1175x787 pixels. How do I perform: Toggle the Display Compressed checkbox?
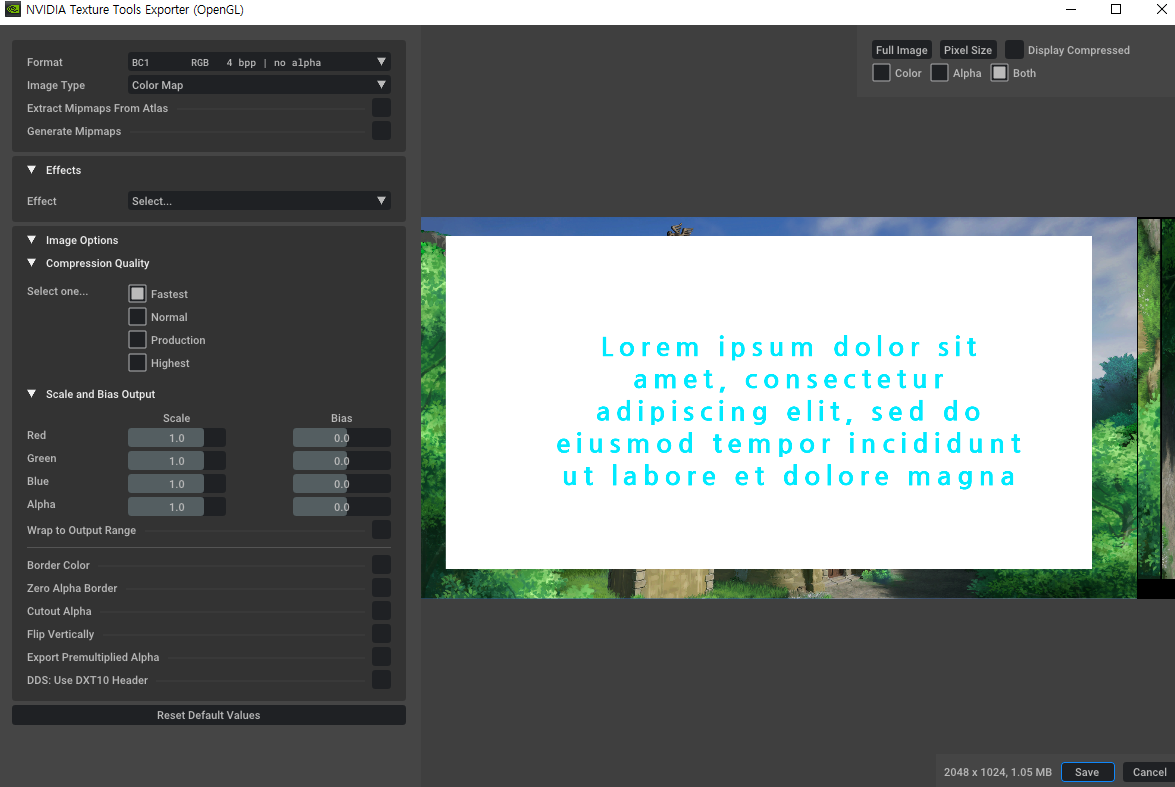(x=1014, y=49)
